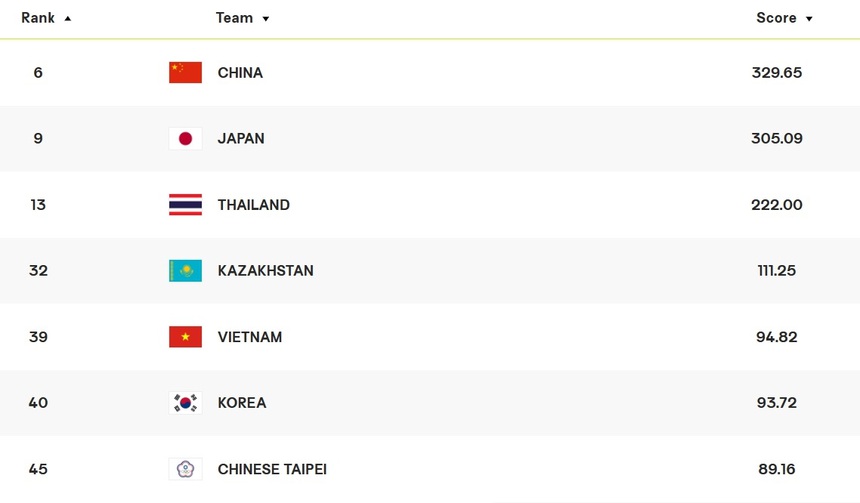Sort the table by Score column

(784, 18)
